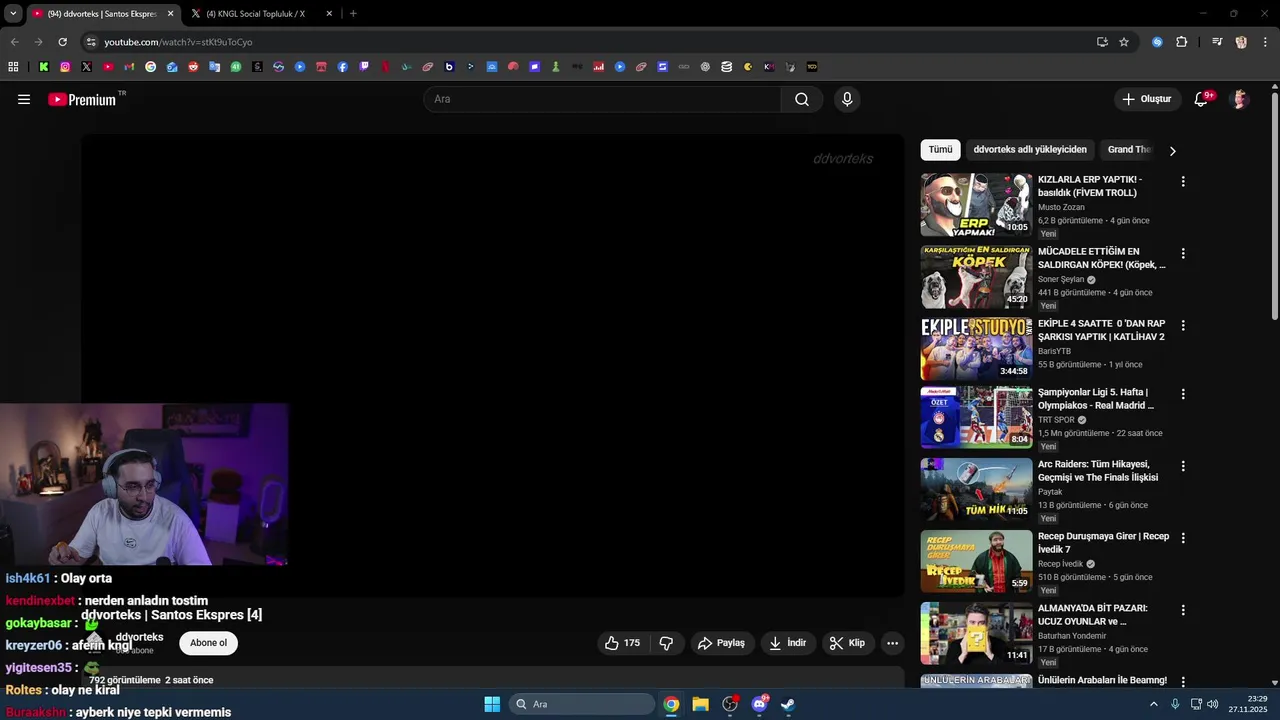Open a new Chrome tab

[x=353, y=14]
